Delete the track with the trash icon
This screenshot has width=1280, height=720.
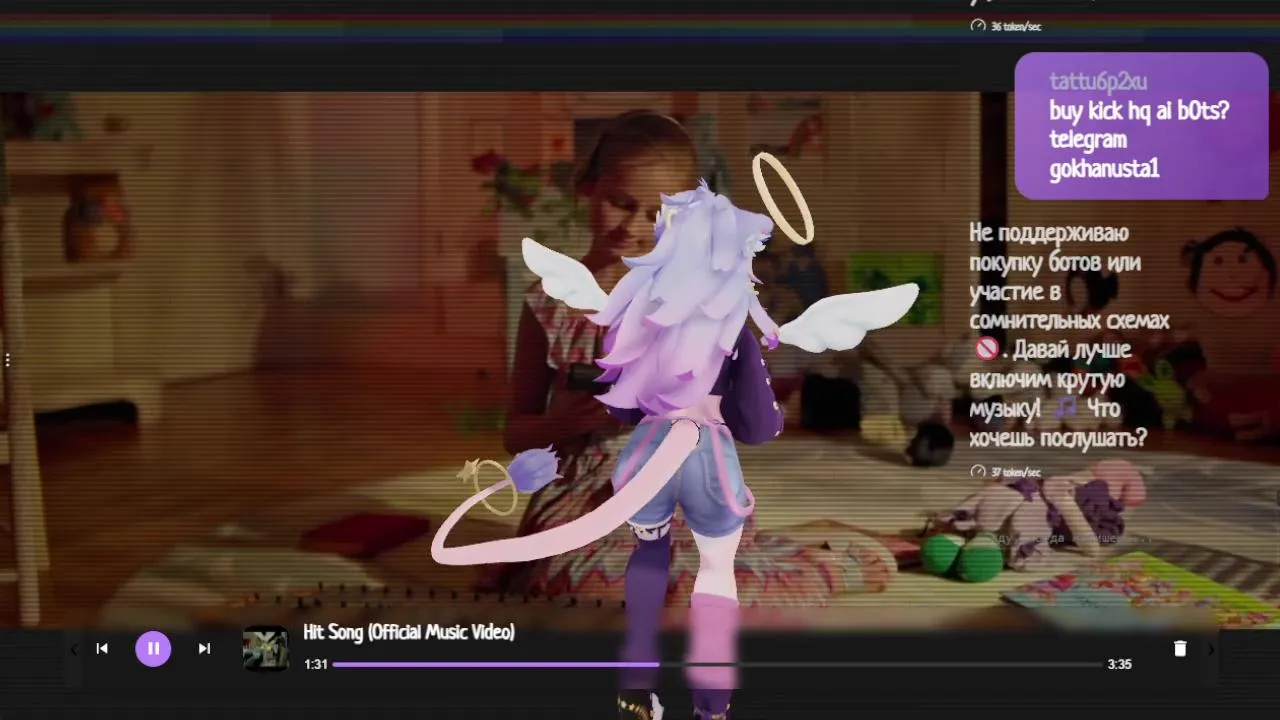[1180, 649]
